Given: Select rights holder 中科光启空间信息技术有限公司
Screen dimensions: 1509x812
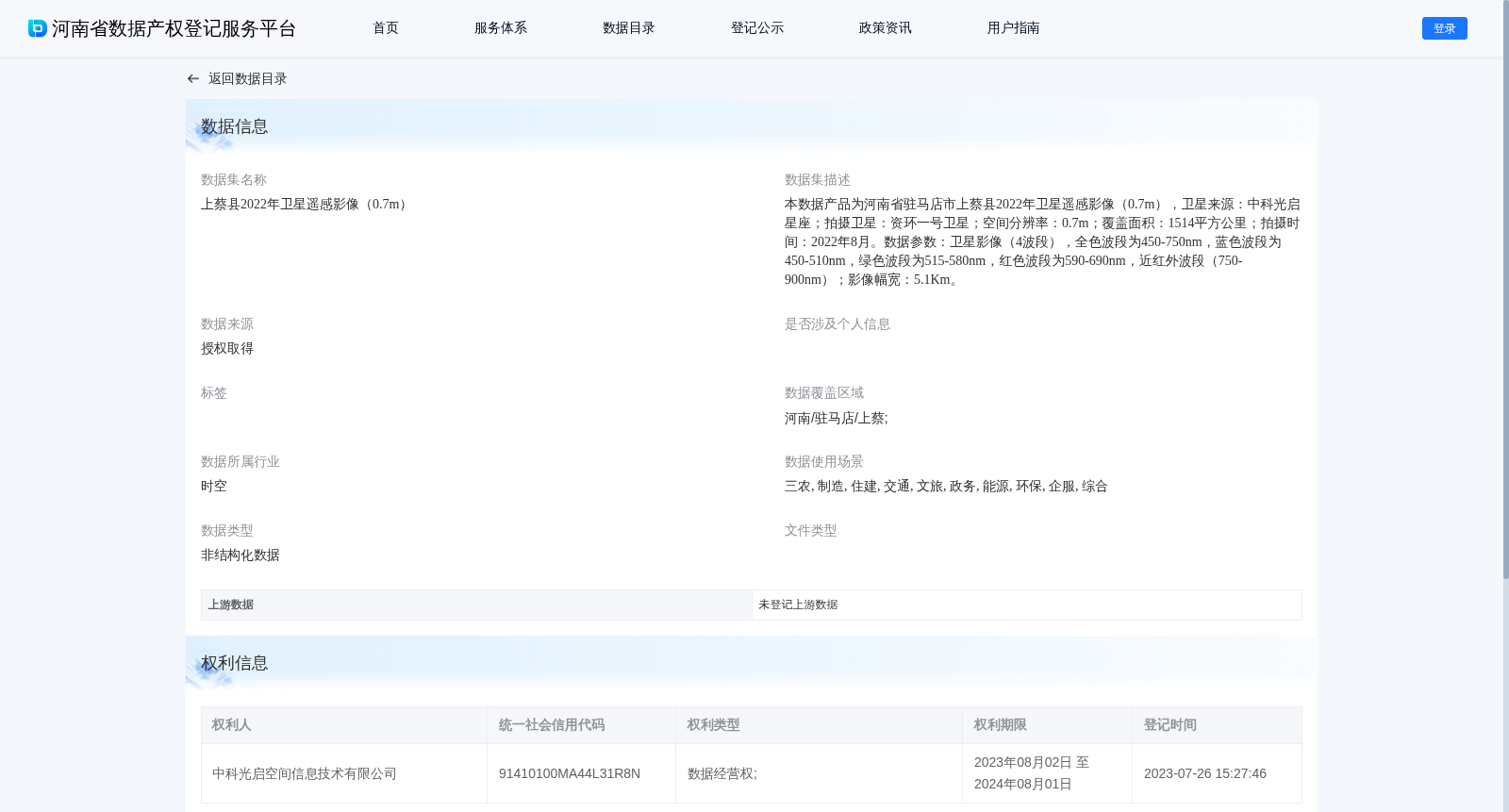Looking at the screenshot, I should coord(305,774).
